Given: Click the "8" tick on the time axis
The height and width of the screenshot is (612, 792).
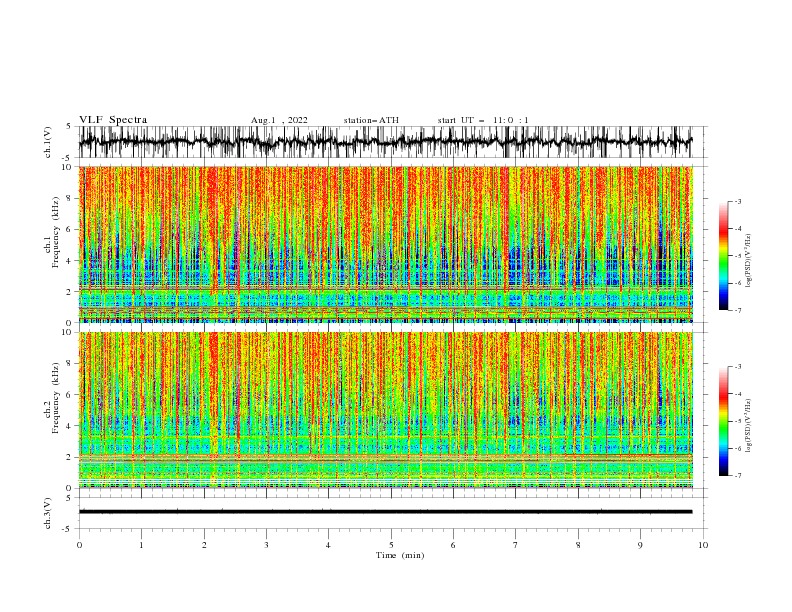Looking at the screenshot, I should click(578, 545).
